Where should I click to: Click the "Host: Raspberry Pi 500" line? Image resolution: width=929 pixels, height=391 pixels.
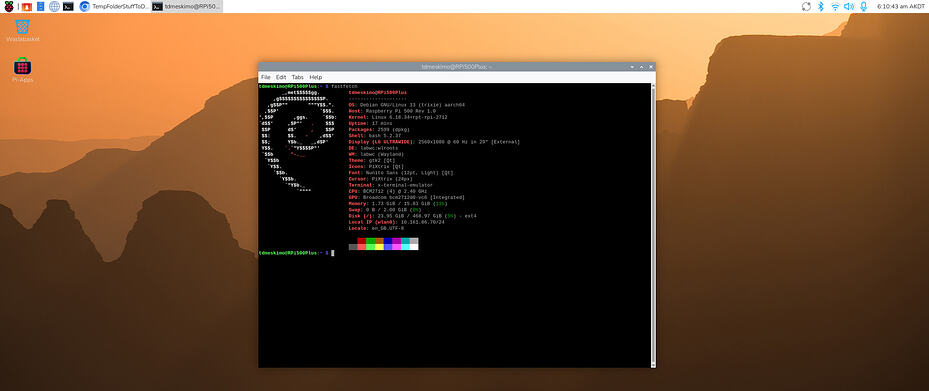(x=392, y=111)
